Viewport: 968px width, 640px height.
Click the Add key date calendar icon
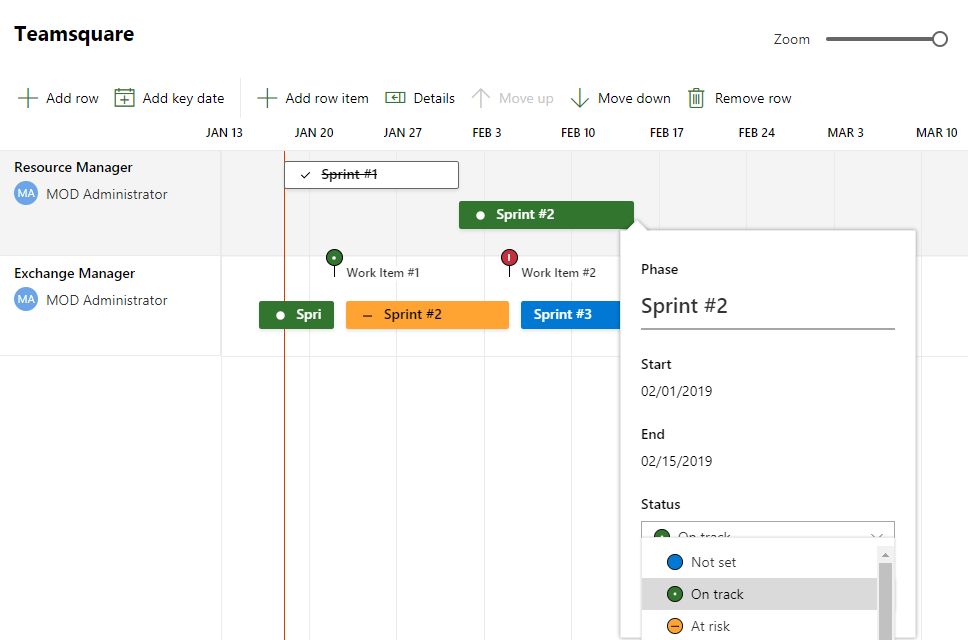[x=124, y=98]
